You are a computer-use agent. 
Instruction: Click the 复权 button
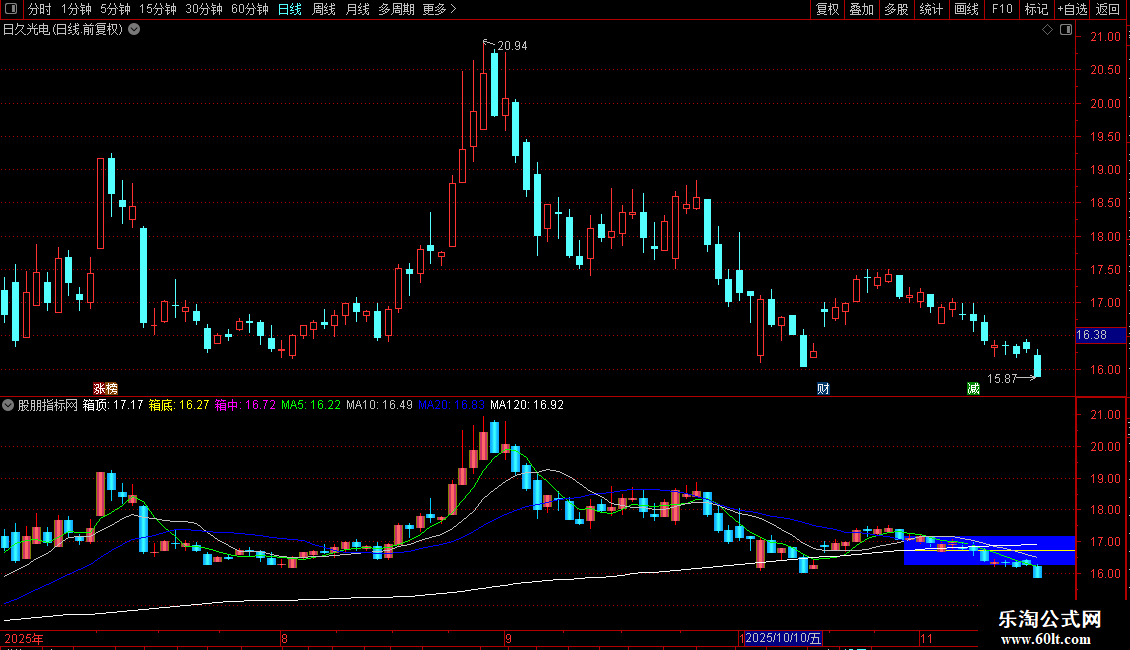click(x=827, y=9)
